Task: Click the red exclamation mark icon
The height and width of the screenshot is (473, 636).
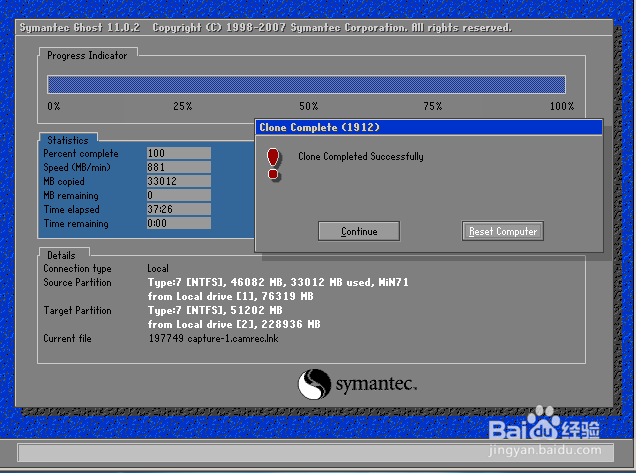Action: [x=273, y=164]
